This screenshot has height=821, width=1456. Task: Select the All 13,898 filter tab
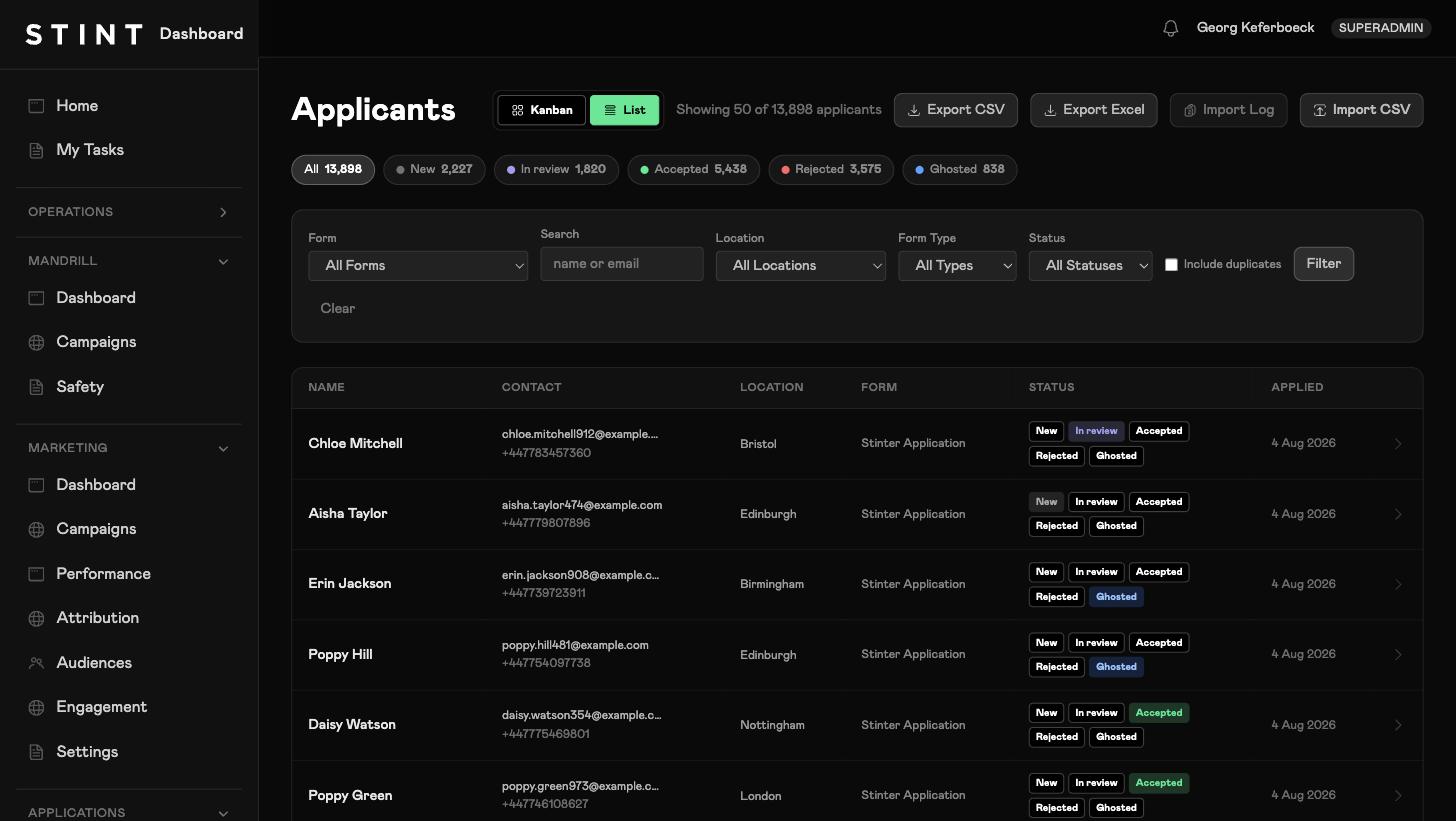click(x=333, y=170)
